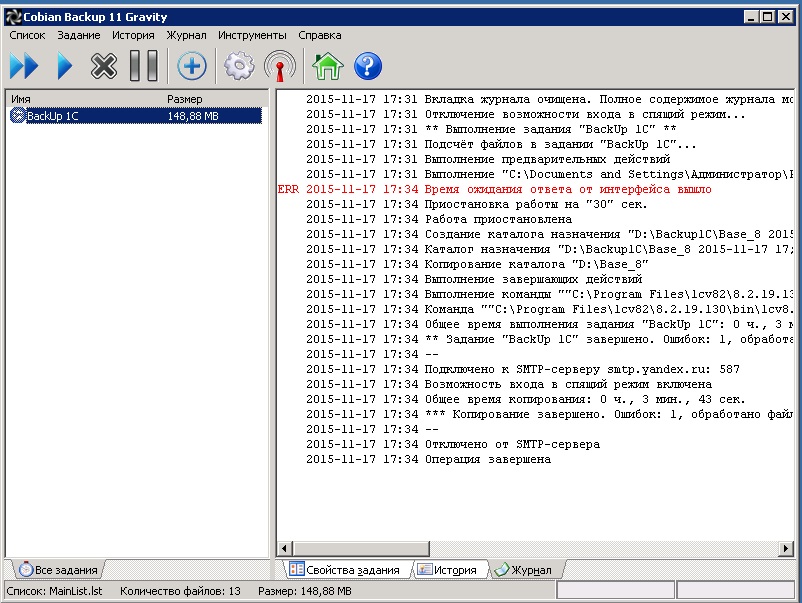Click log line 'Операция завершена'
This screenshot has height=603, width=802.
428,459
